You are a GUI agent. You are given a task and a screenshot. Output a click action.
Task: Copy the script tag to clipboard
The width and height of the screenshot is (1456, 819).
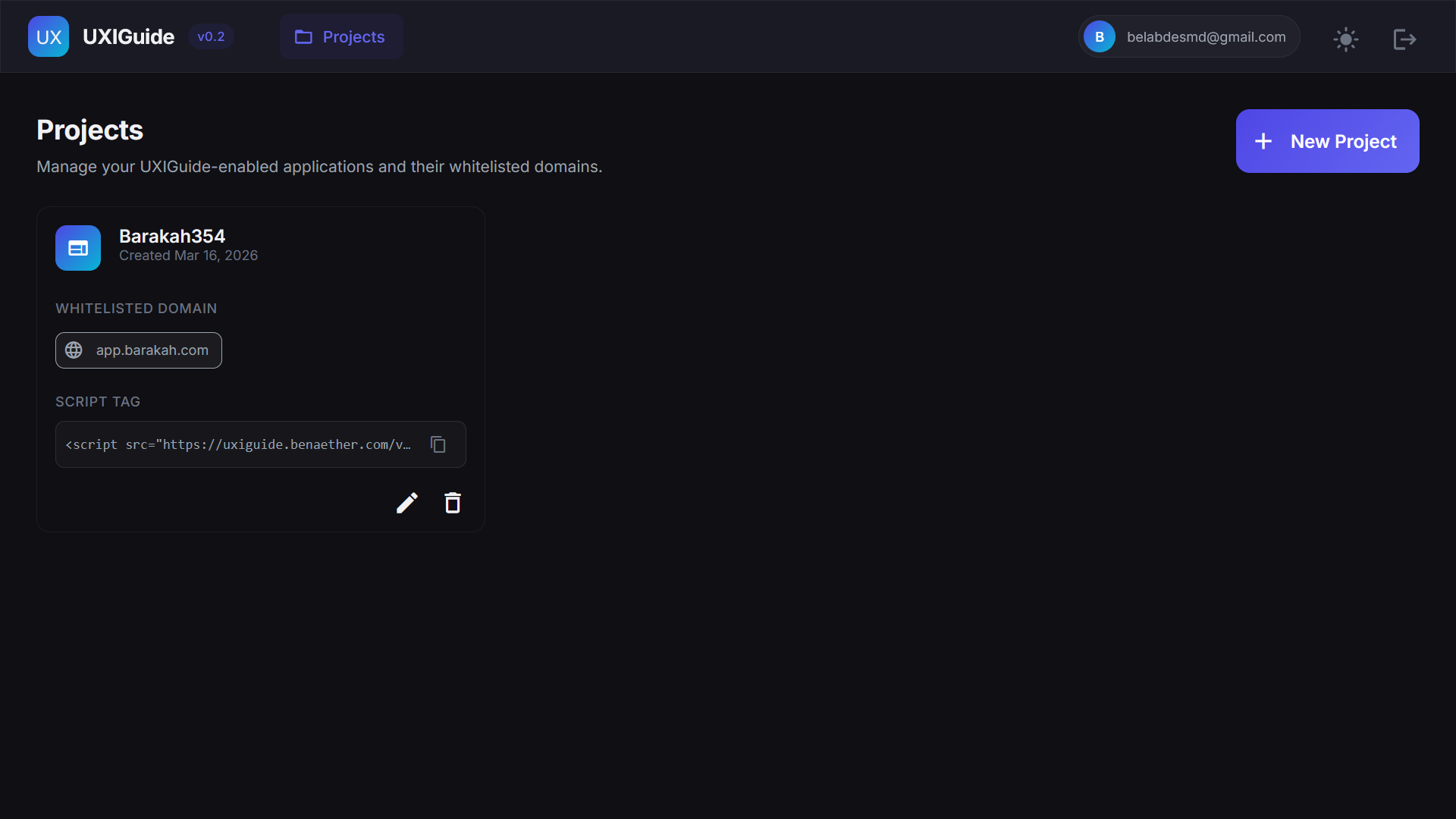[x=438, y=444]
